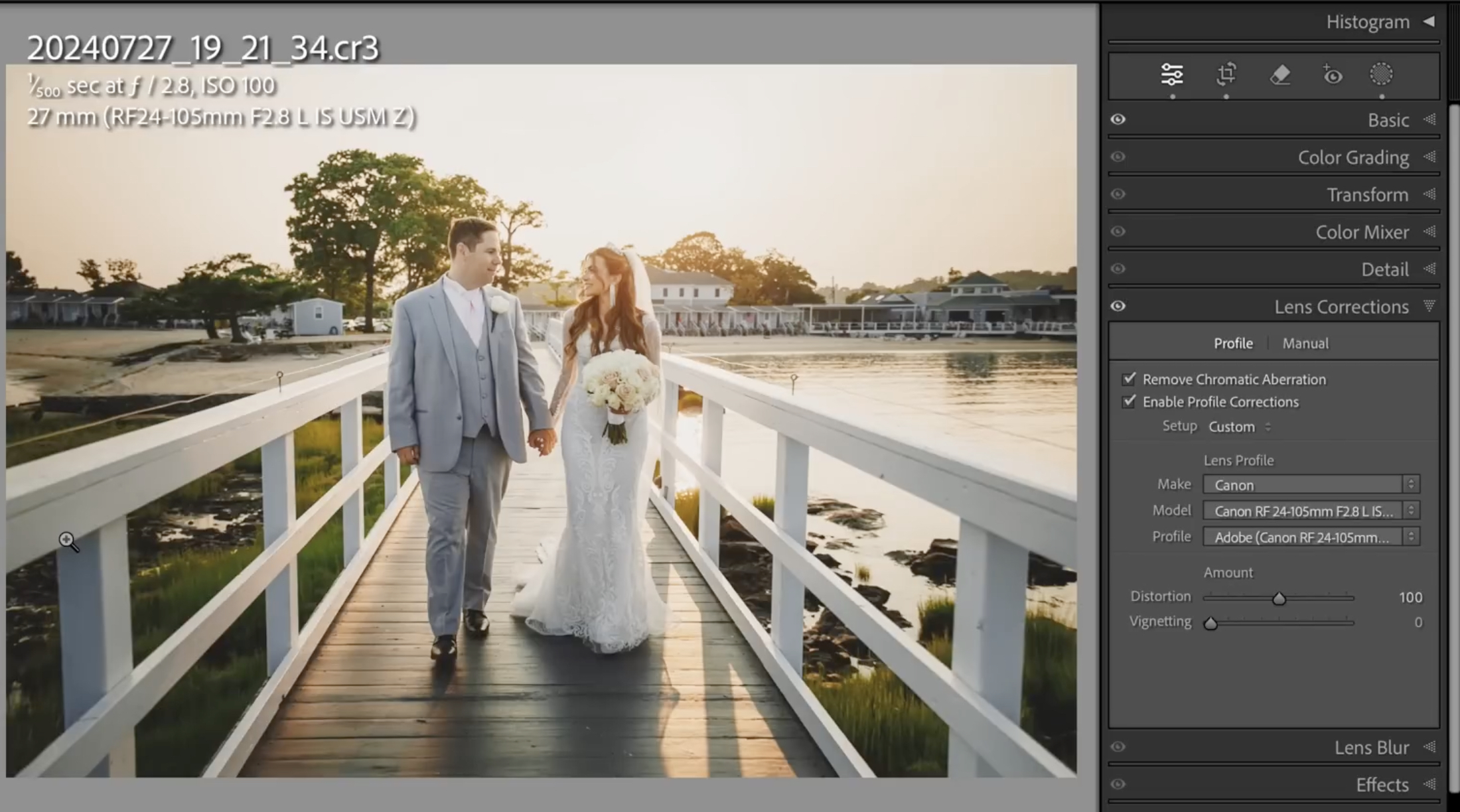Select the Red Eye correction tool
Viewport: 1460px width, 812px height.
point(1331,75)
